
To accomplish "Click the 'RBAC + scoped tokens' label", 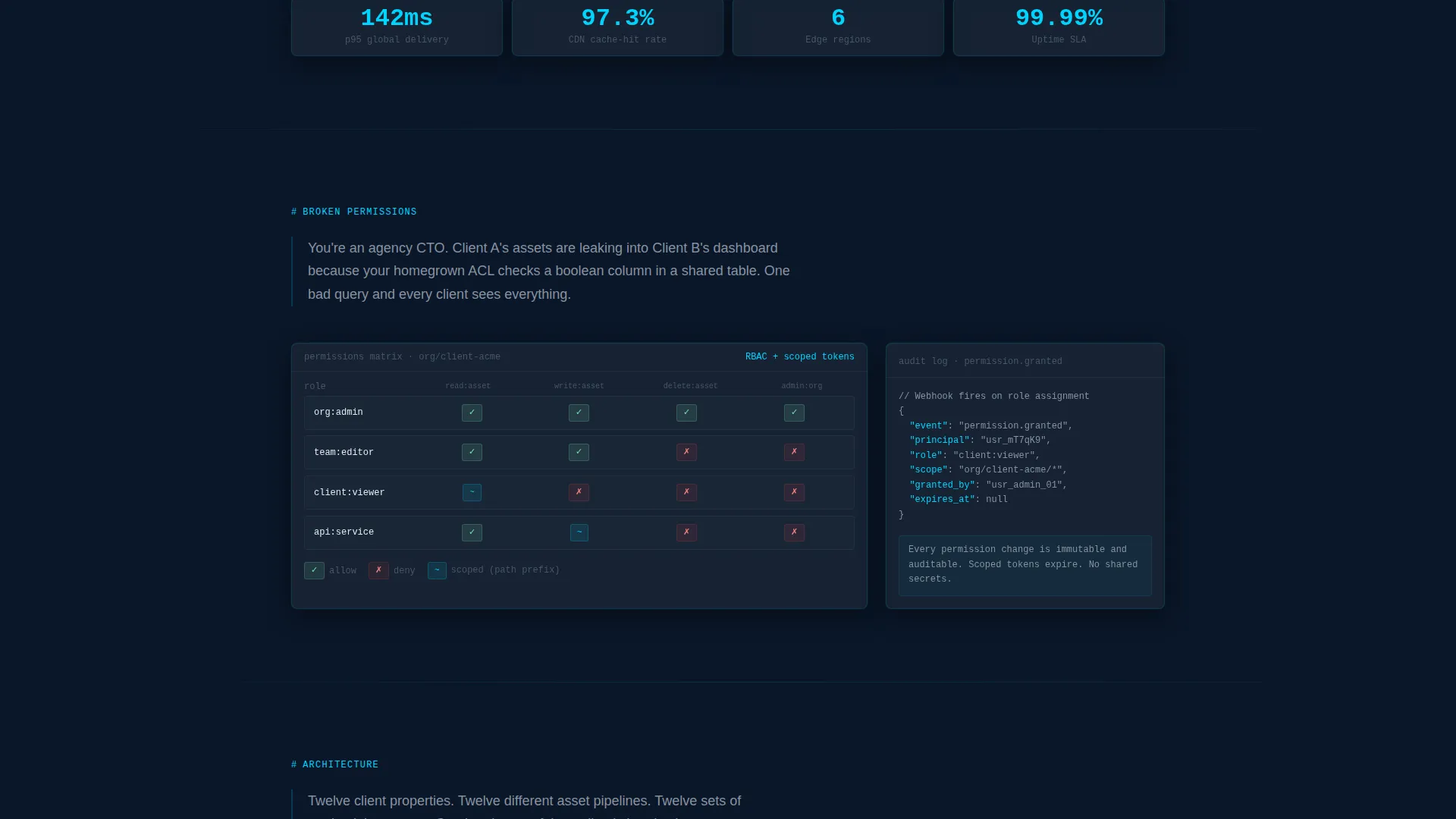I will (x=799, y=357).
